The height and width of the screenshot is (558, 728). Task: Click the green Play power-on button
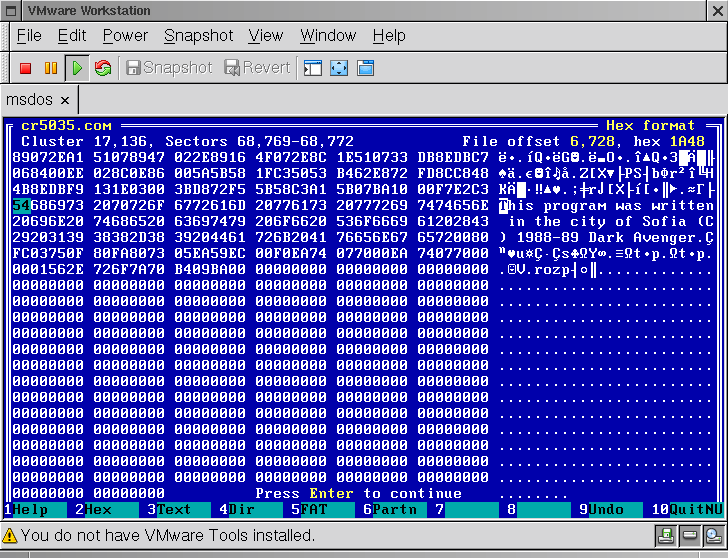(x=77, y=68)
